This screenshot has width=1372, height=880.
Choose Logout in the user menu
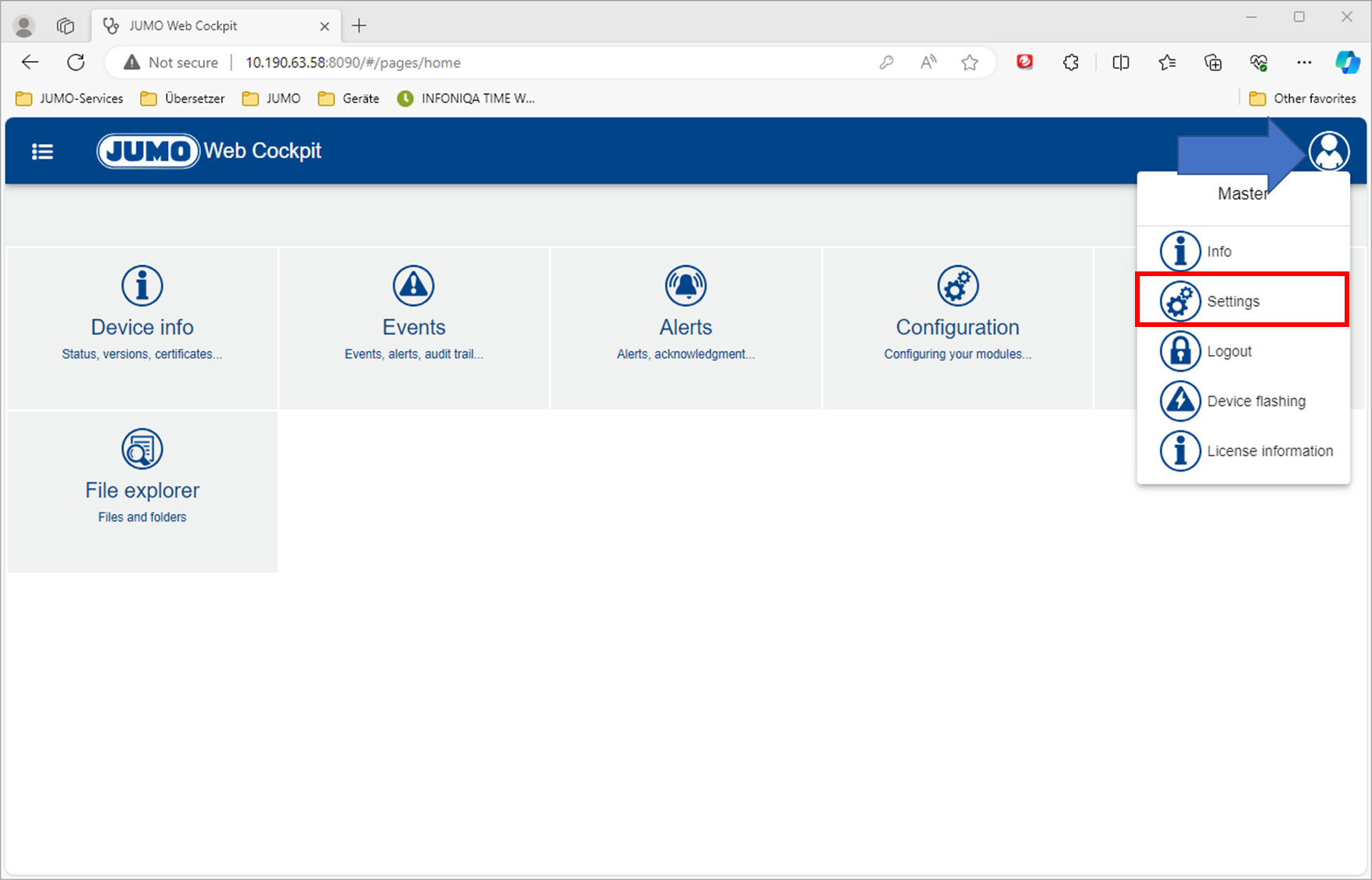[1229, 352]
